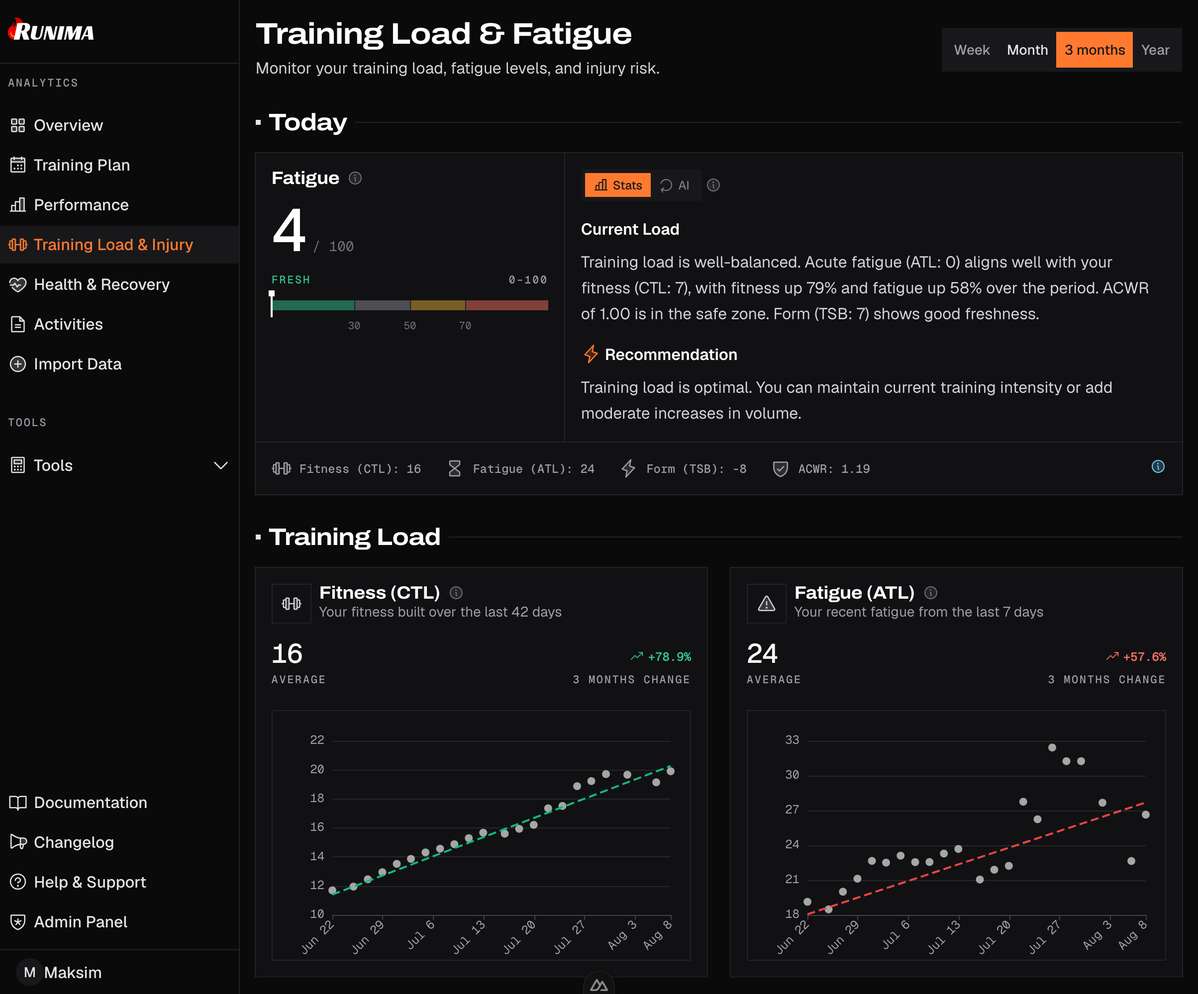Screen dimensions: 1198x994
Task: Click the Runima logo
Action: tap(50, 31)
